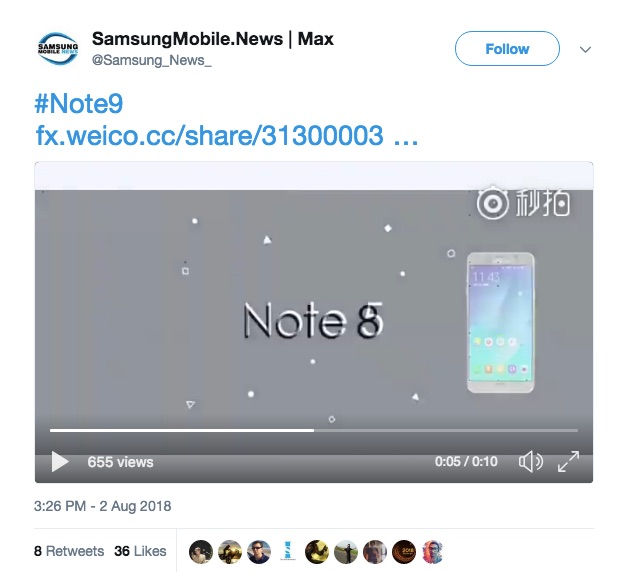Enter fullscreen using the expand arrows icon

click(x=568, y=462)
